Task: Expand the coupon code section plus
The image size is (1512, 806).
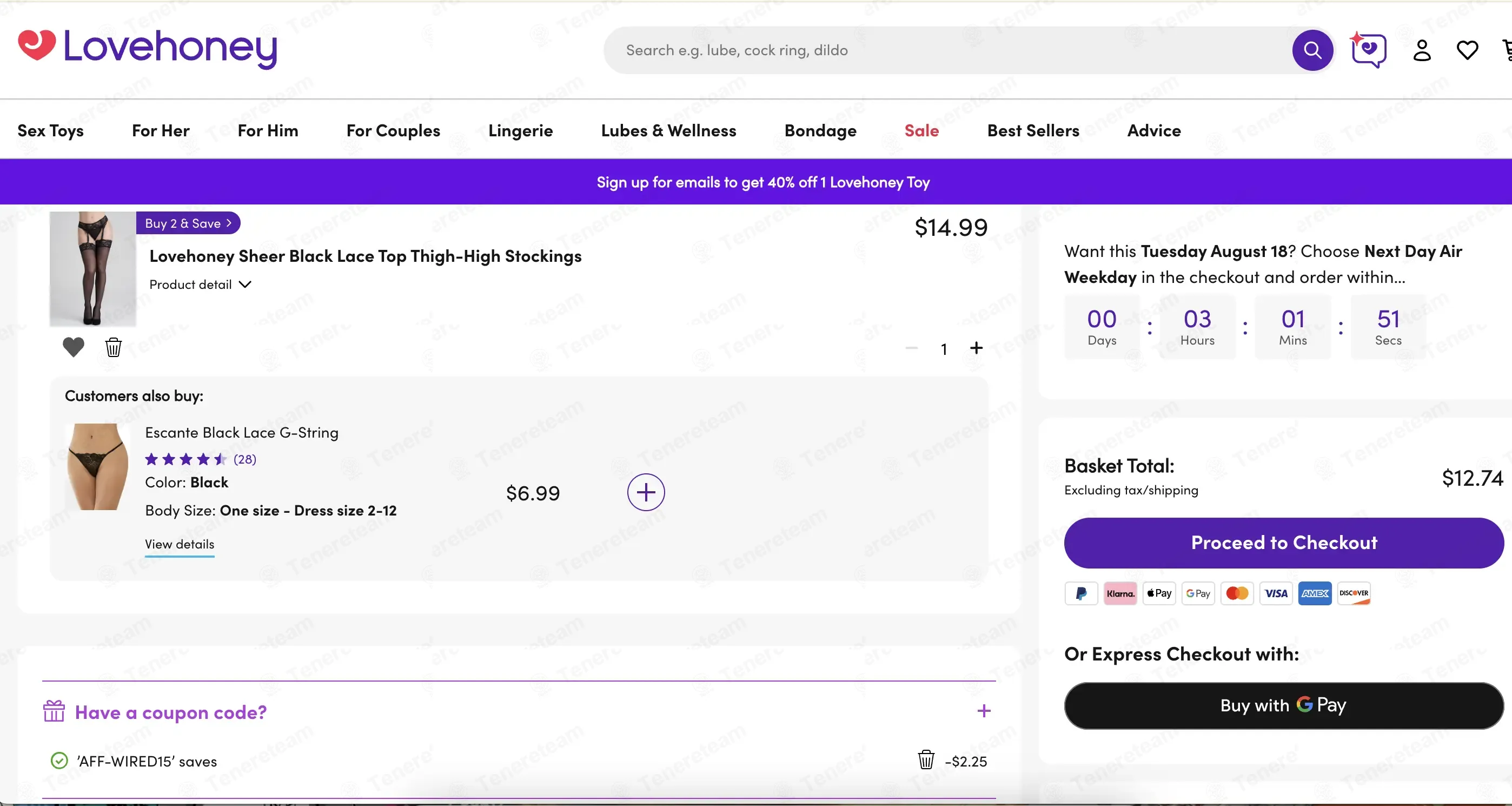Action: [x=984, y=711]
